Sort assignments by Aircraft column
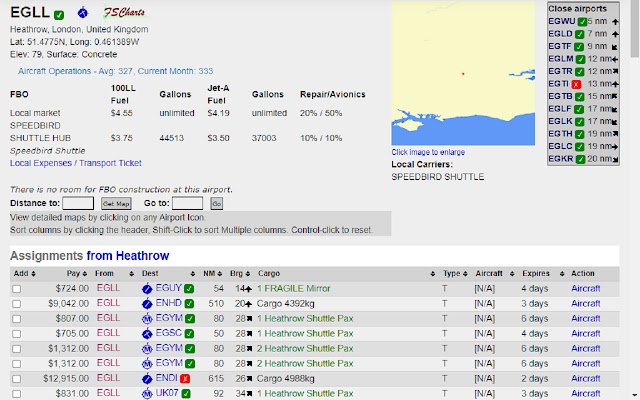Viewport: 640px width, 400px height. (x=495, y=273)
